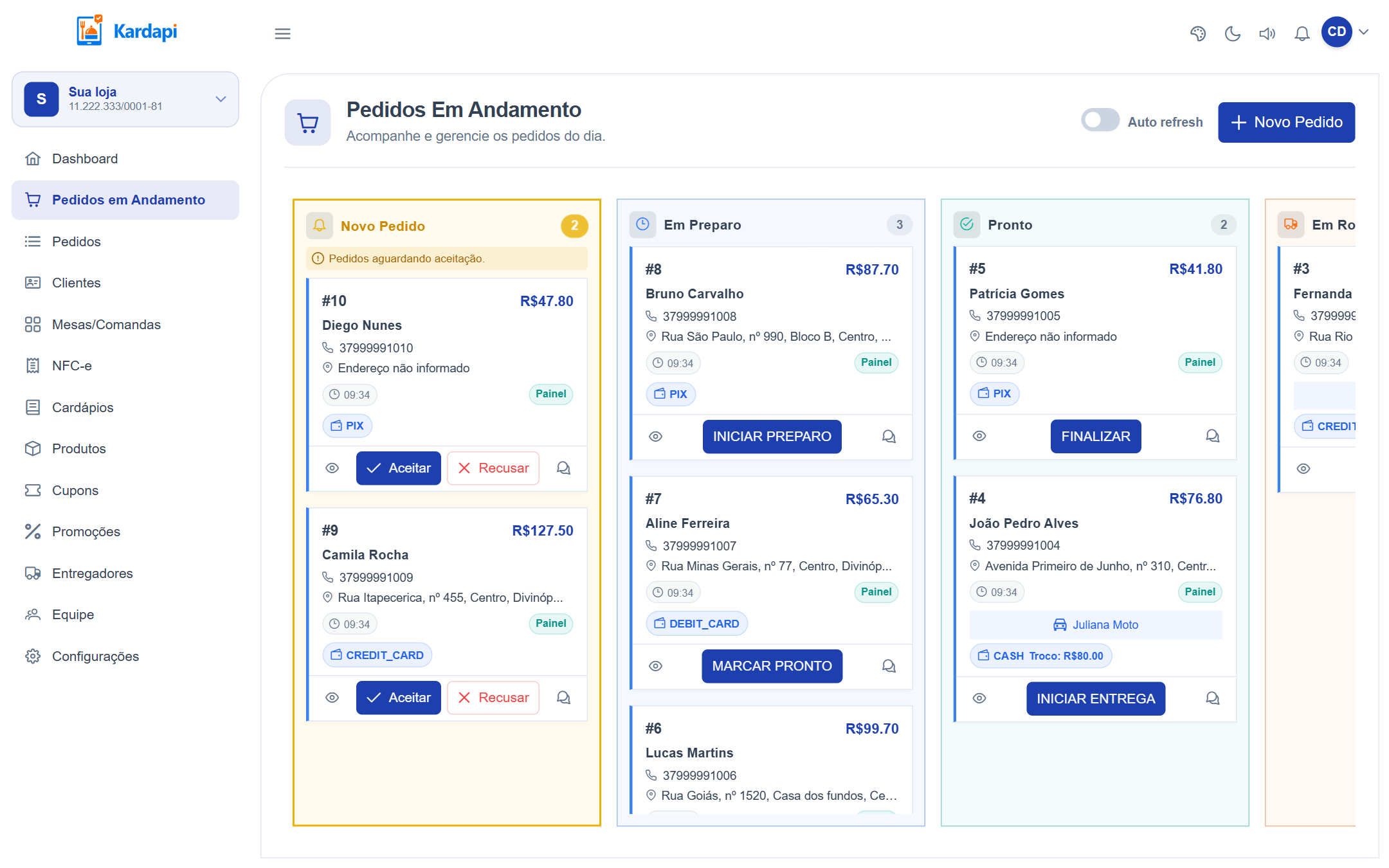Toggle sound speaker icon in header
The image size is (1389, 868).
pos(1267,33)
